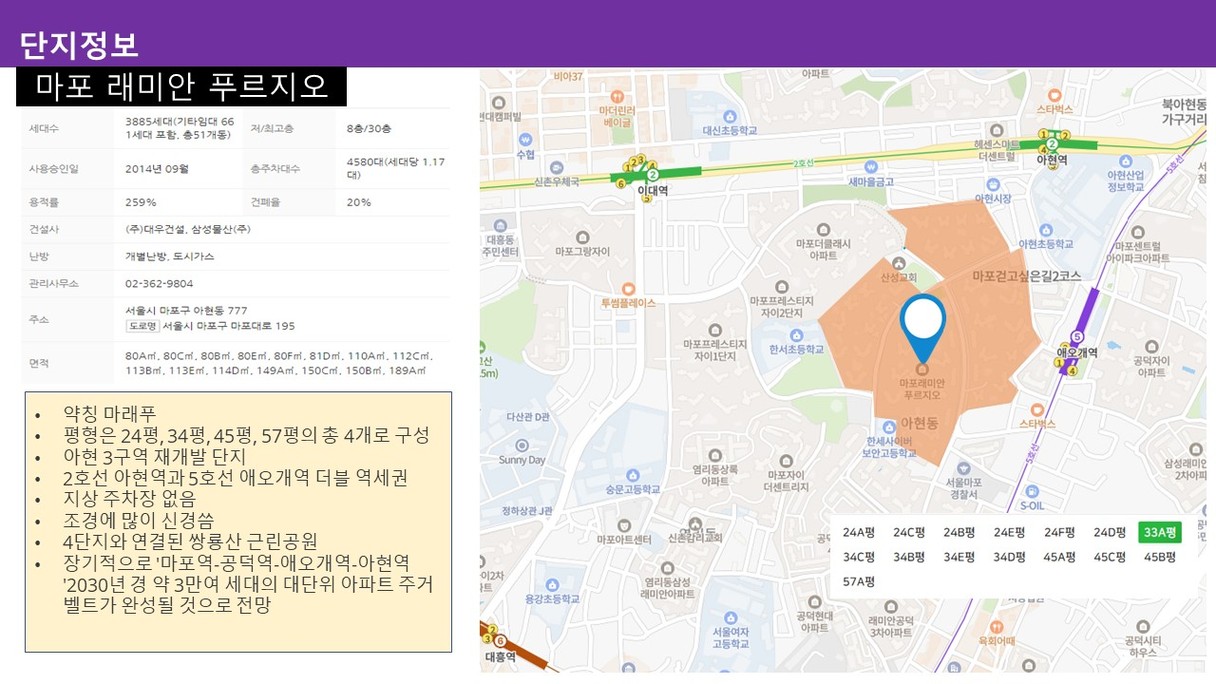Viewport: 1216px width, 684px height.
Task: Pick the 45B평 size option
Action: [1159, 557]
